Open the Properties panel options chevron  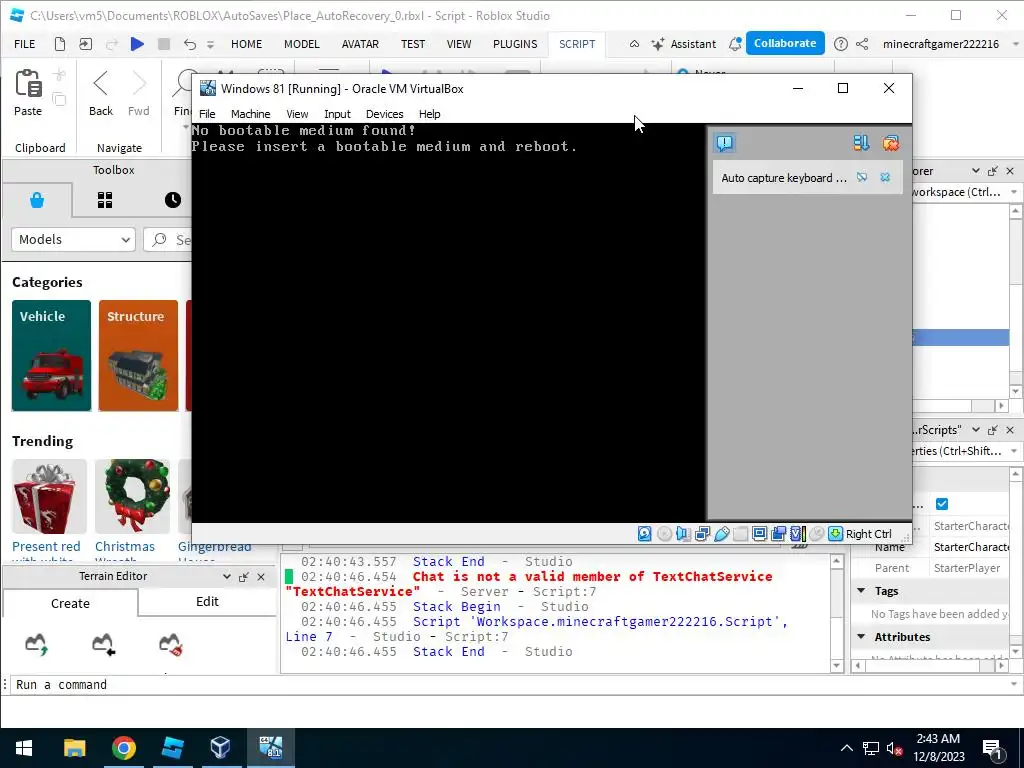pos(976,430)
